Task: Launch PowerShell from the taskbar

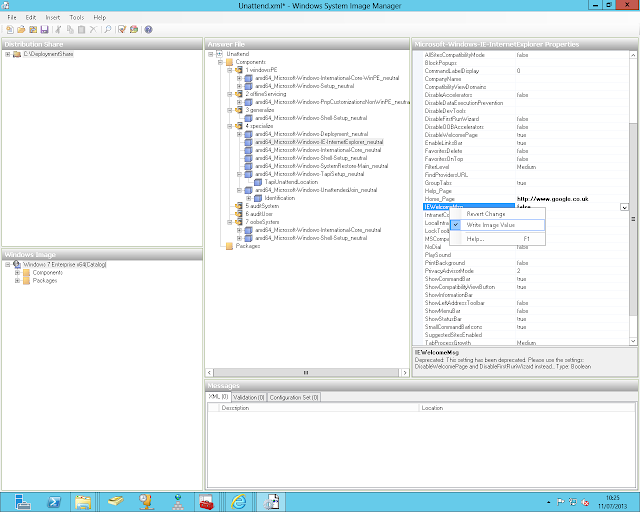Action: tap(53, 502)
